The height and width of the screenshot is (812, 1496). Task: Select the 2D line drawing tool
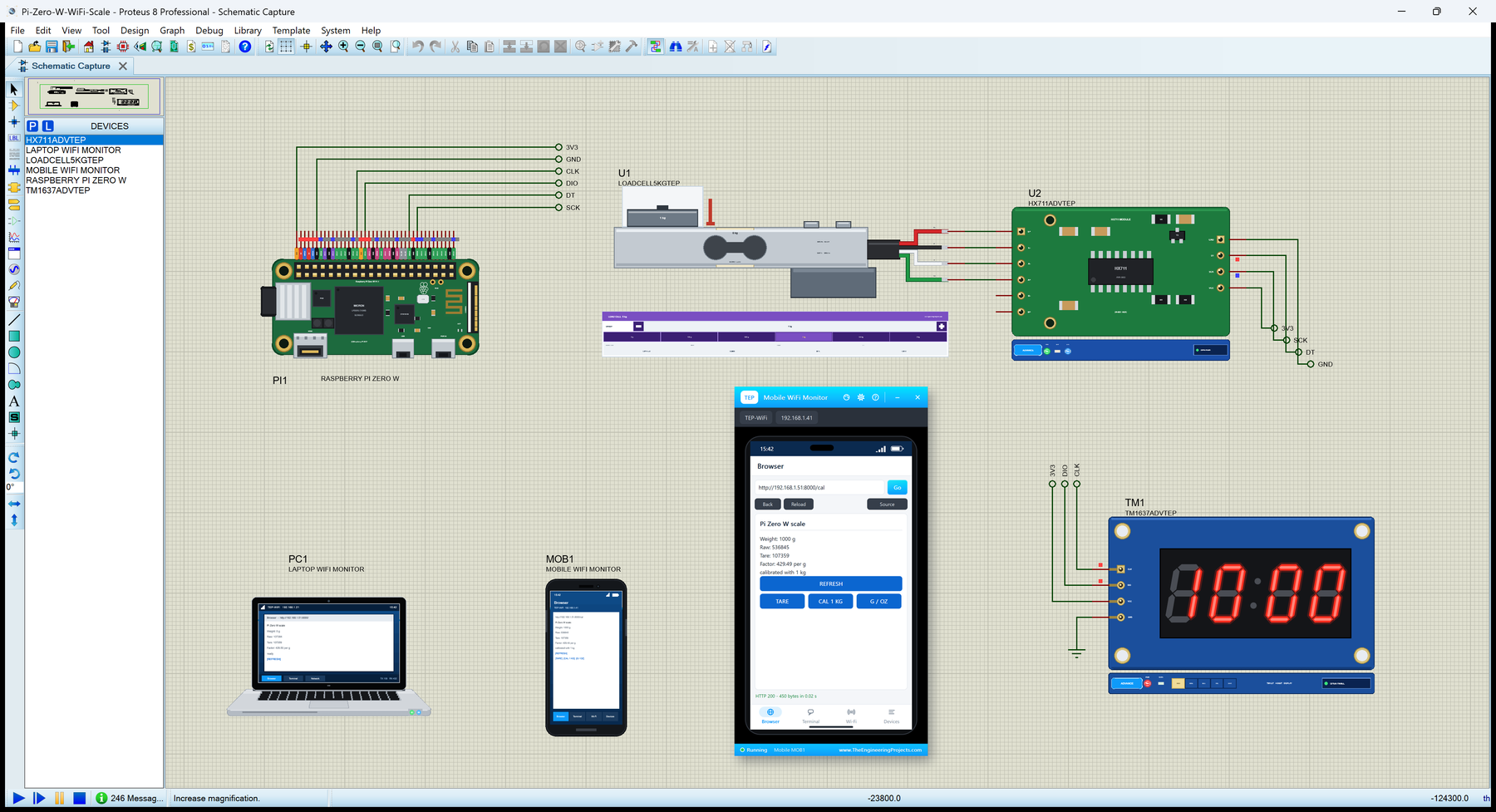14,320
